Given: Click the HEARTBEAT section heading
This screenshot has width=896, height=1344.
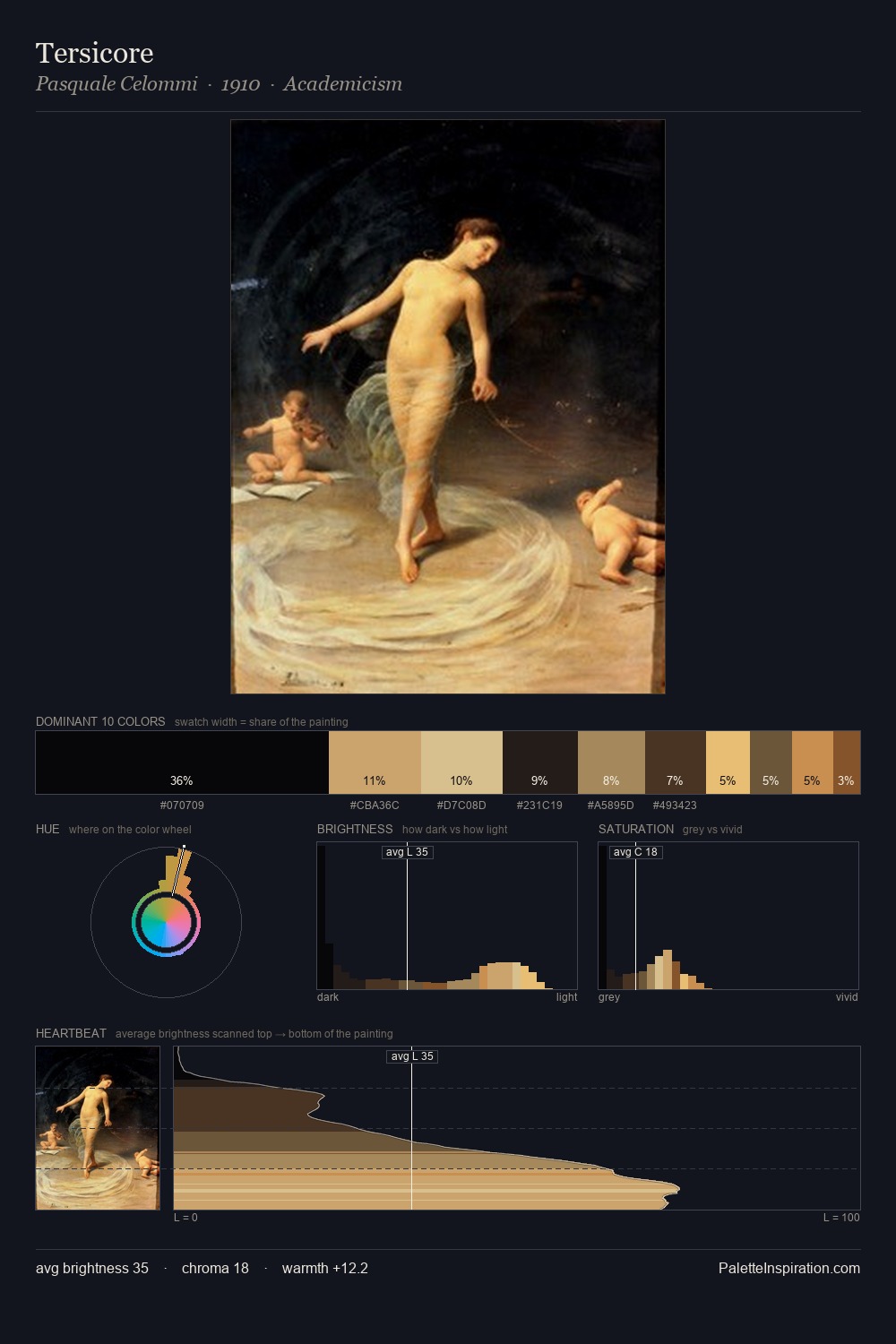Looking at the screenshot, I should tap(71, 1033).
